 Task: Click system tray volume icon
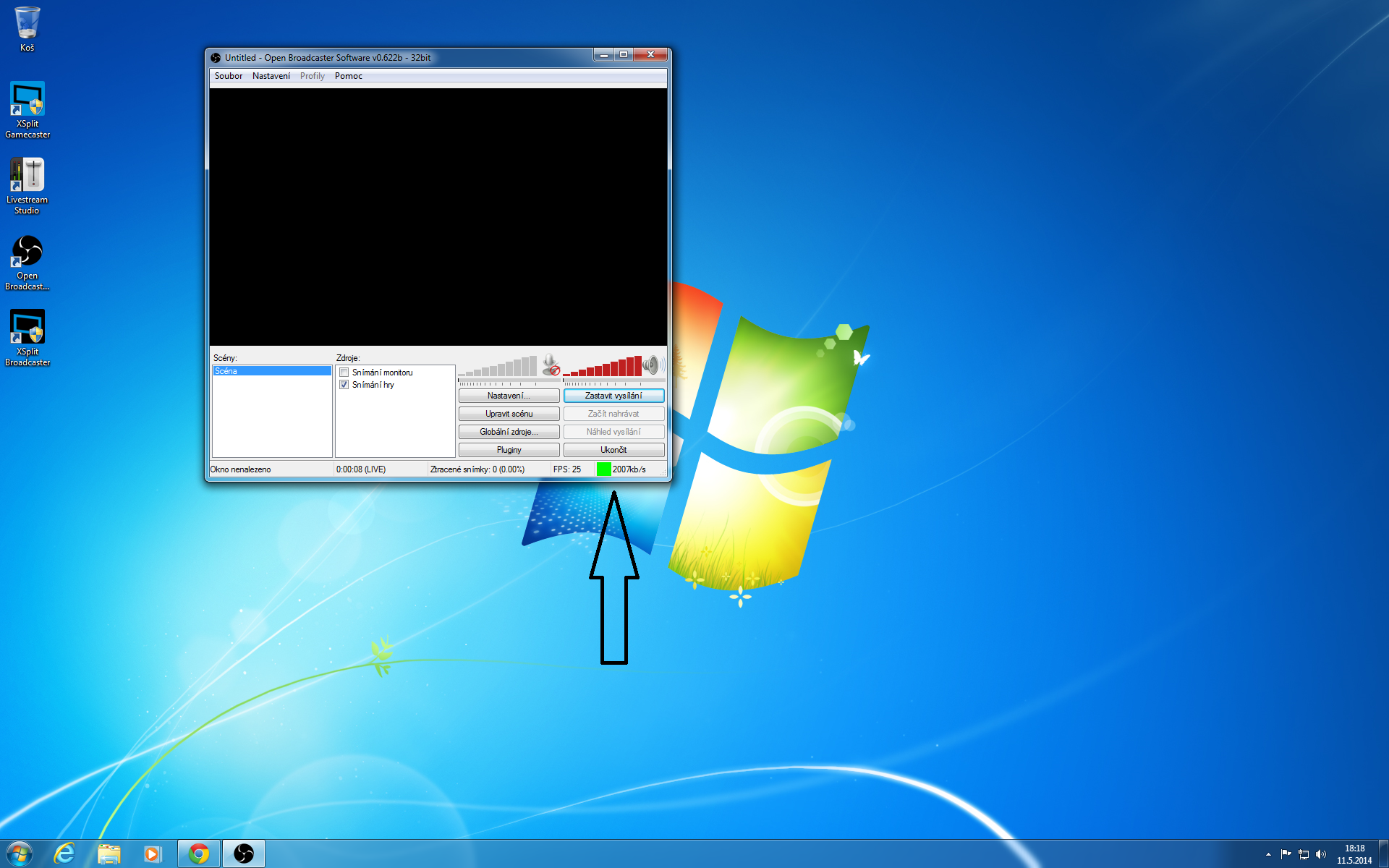click(x=1321, y=854)
